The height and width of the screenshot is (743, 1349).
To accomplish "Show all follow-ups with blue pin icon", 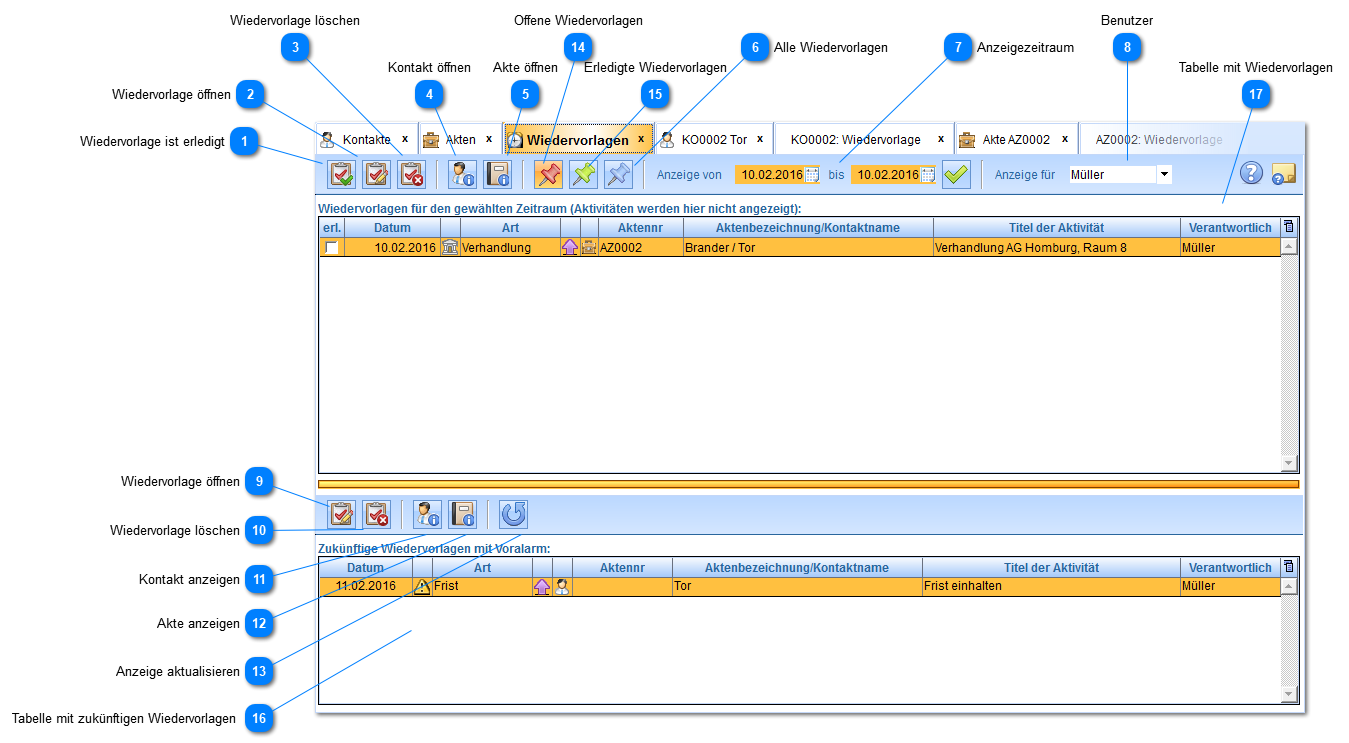I will (x=619, y=174).
